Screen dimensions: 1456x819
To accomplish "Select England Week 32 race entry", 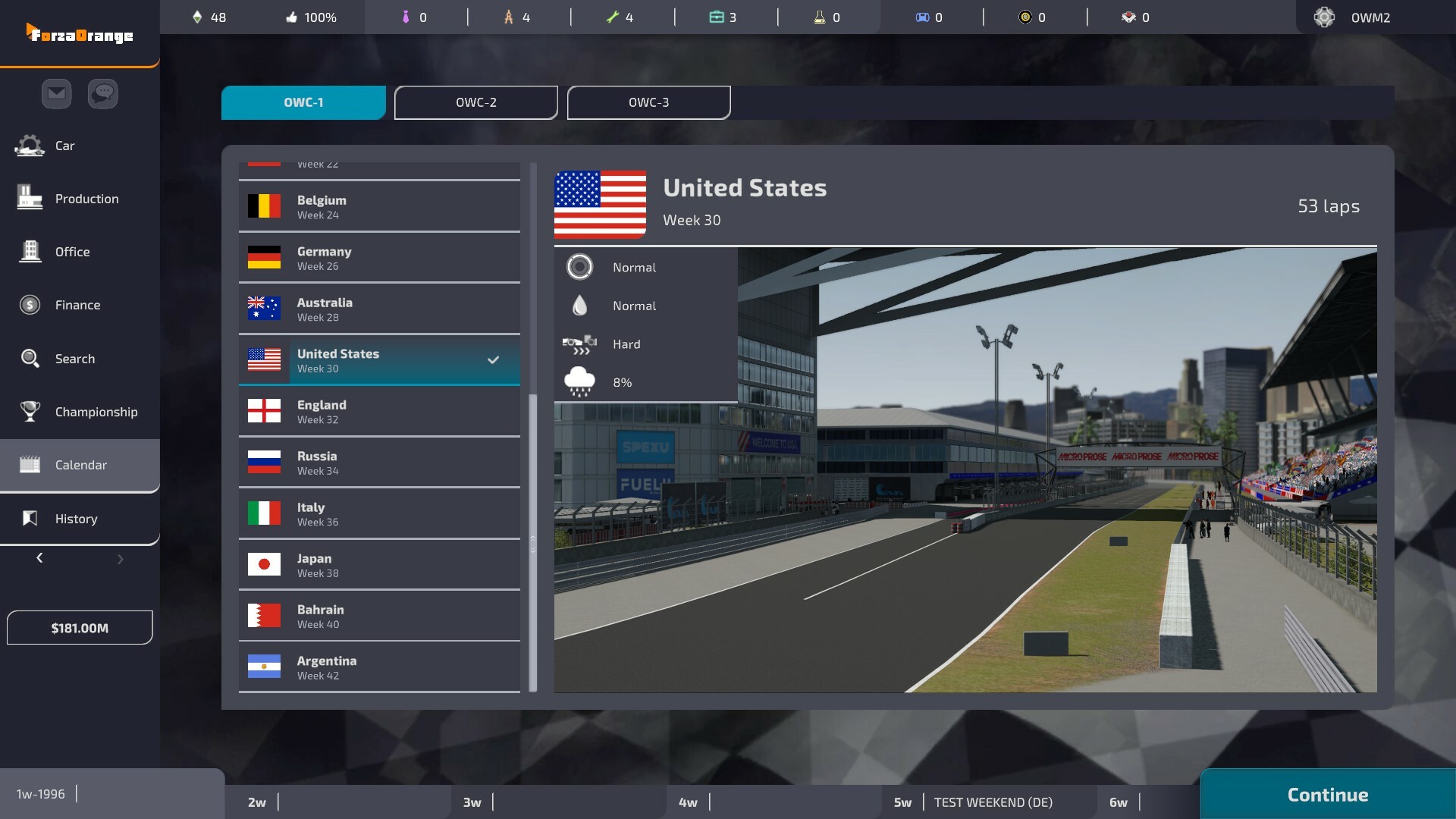I will [379, 411].
